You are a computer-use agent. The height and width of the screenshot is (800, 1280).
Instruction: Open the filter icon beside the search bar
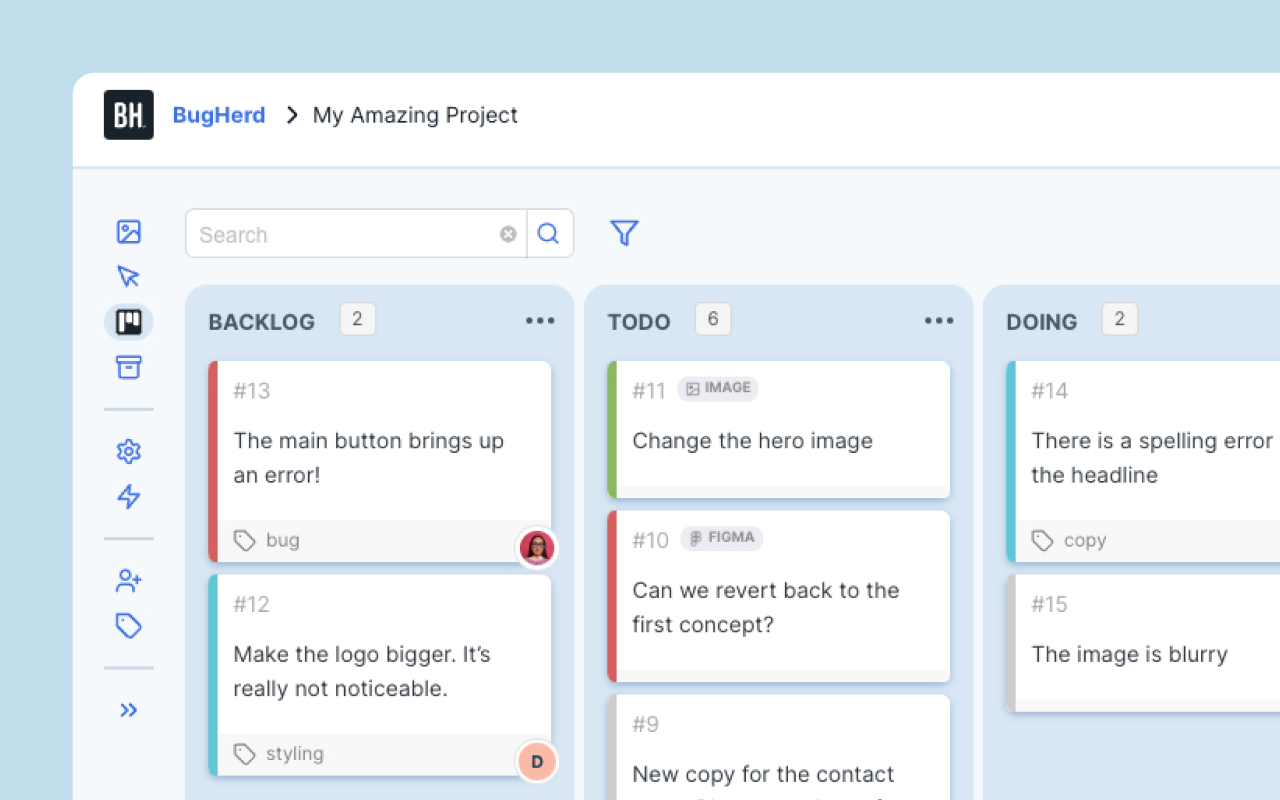624,232
